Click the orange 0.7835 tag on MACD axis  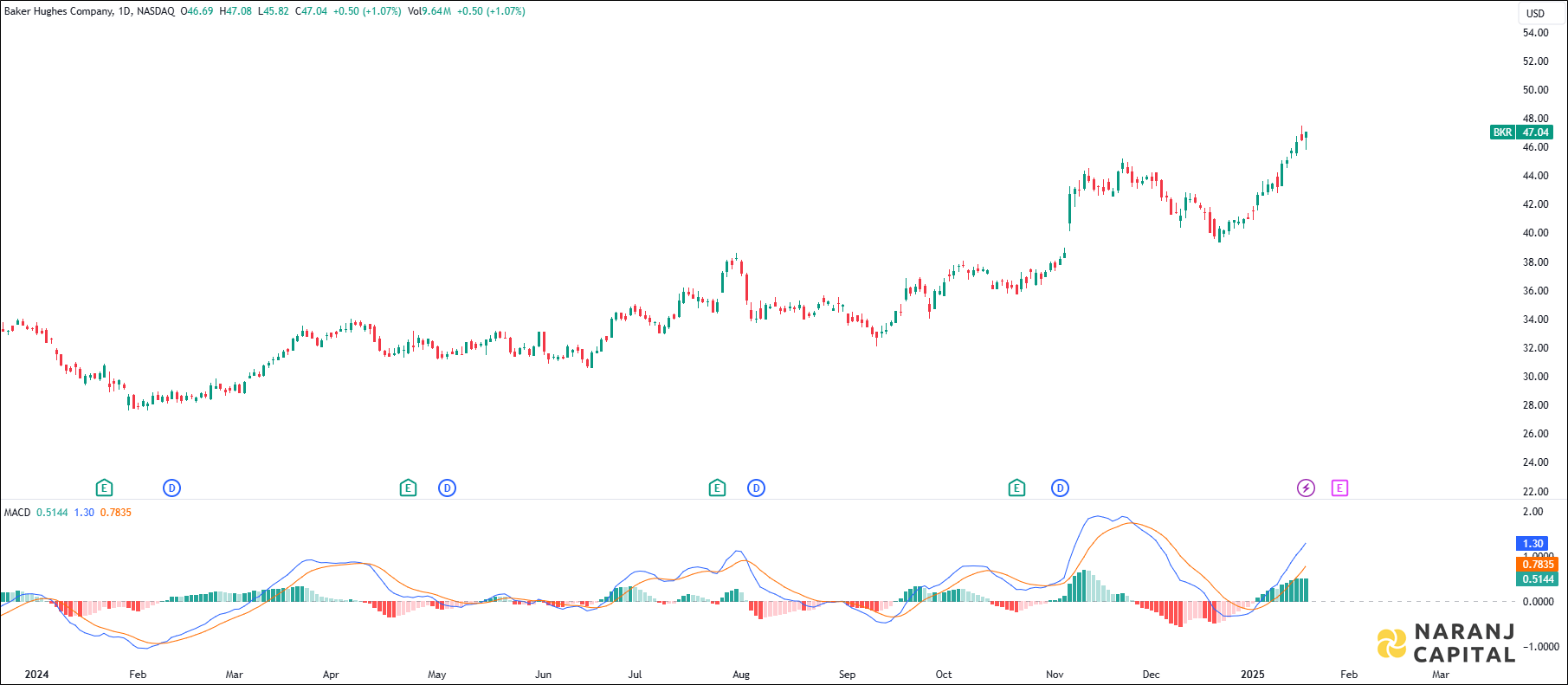[1538, 565]
